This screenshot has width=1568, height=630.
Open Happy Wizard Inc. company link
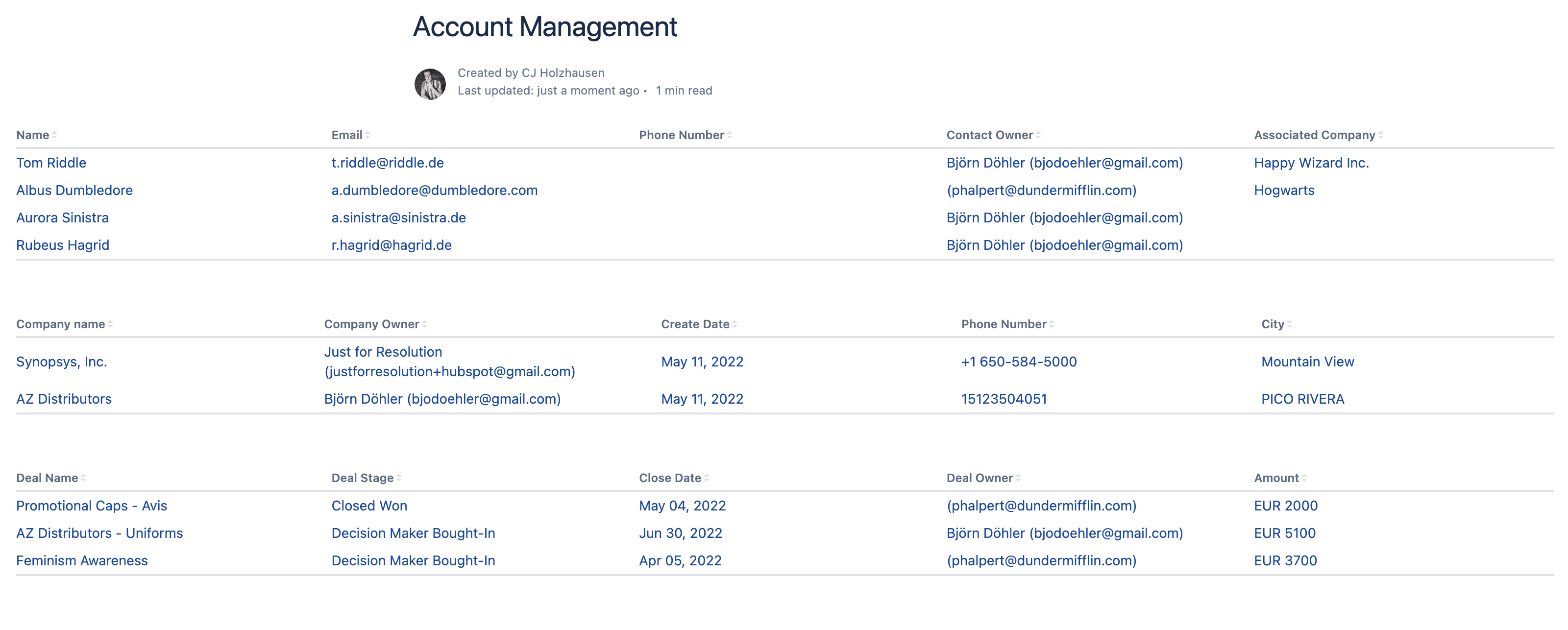(x=1311, y=163)
